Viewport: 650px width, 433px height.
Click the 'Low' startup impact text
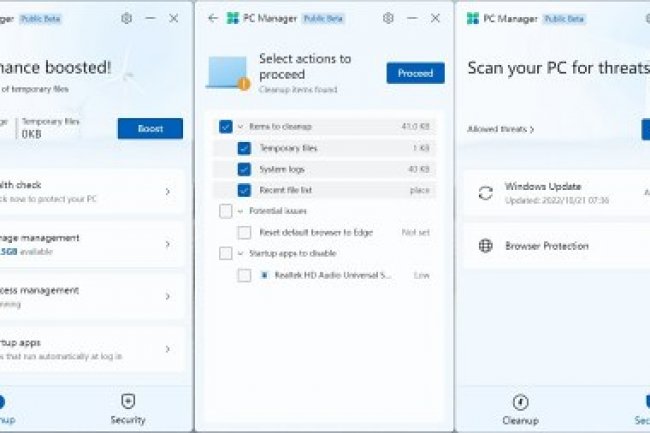click(x=422, y=275)
